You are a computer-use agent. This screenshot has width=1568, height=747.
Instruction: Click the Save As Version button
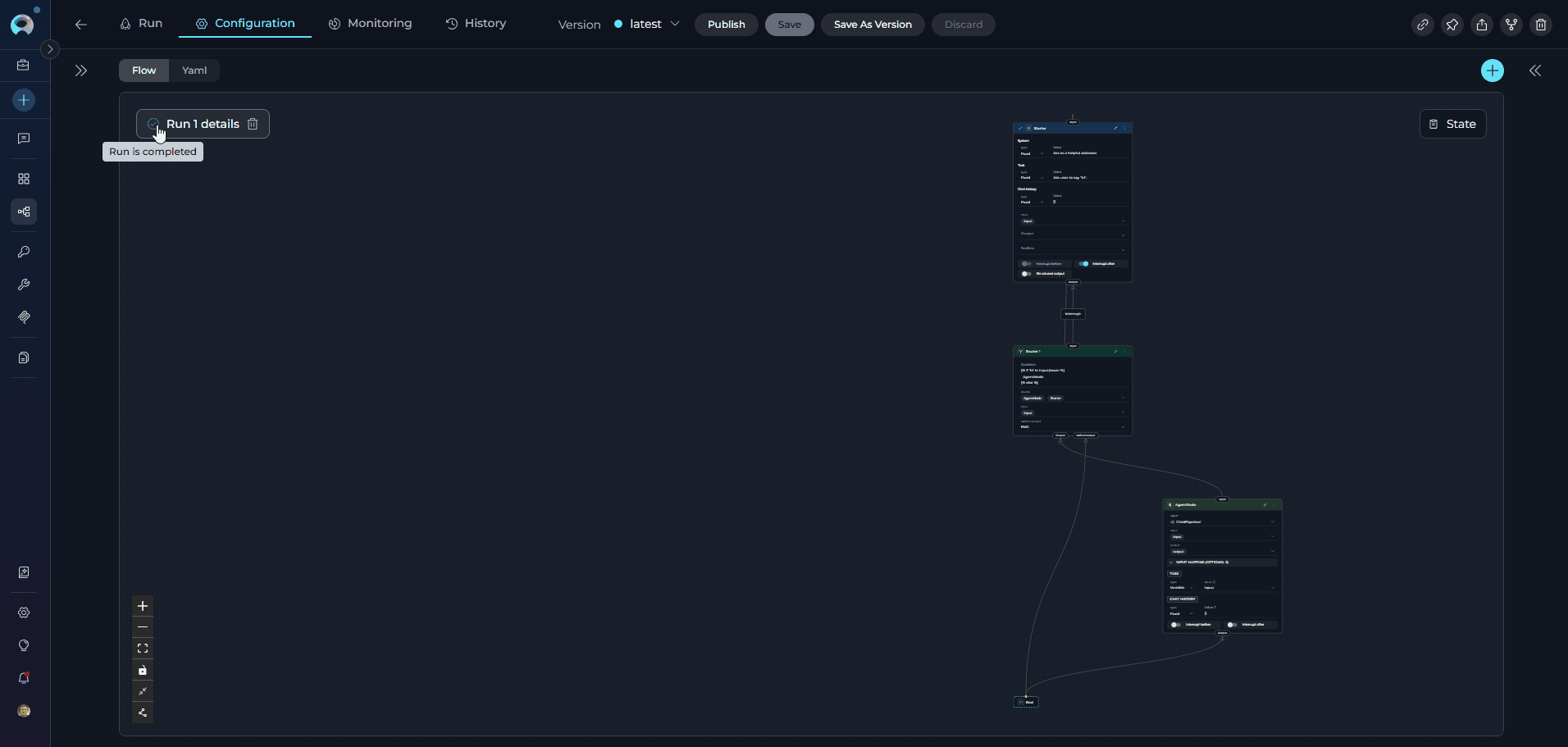point(872,25)
